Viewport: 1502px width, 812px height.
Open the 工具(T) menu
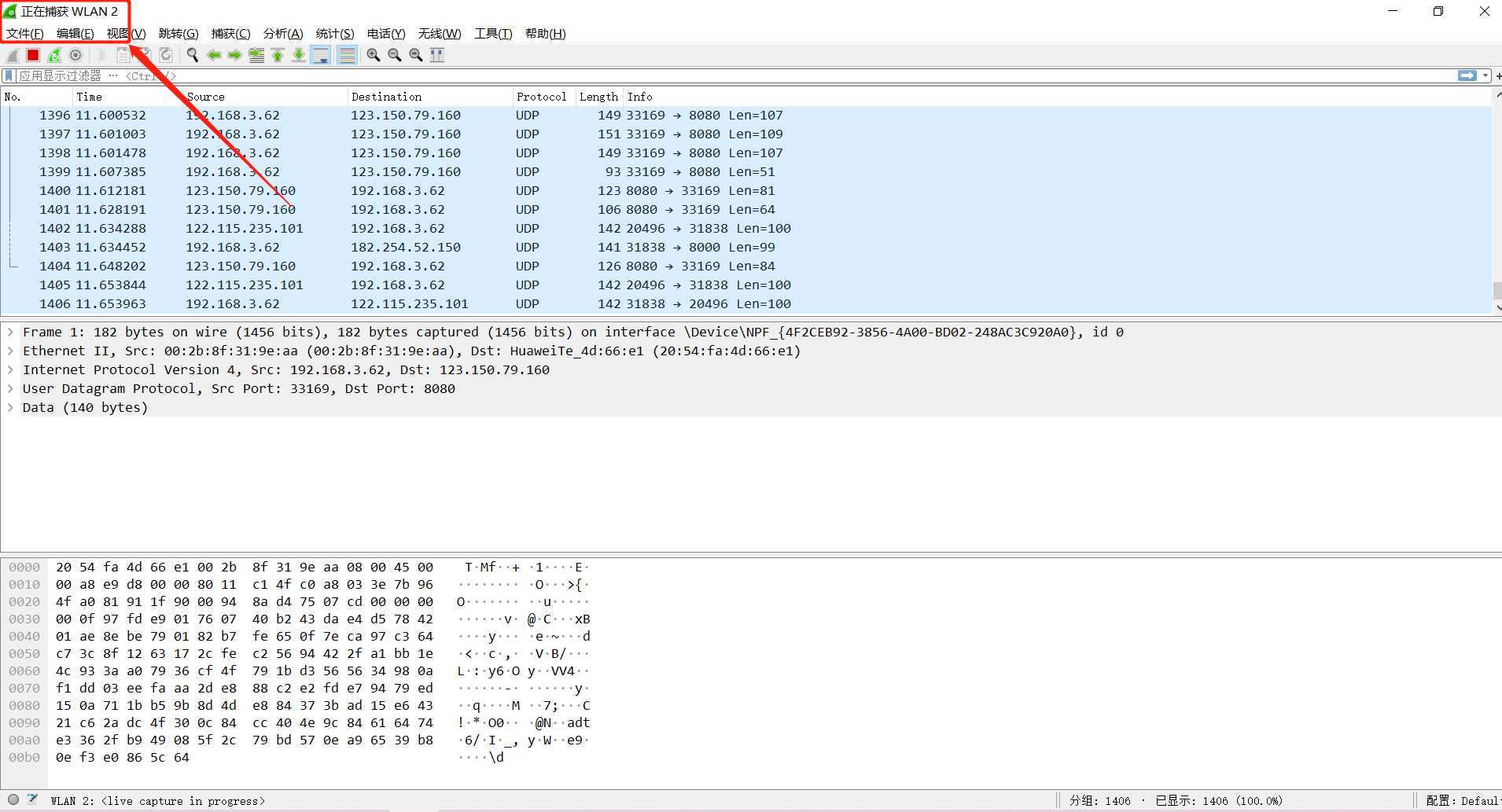pyautogui.click(x=493, y=33)
